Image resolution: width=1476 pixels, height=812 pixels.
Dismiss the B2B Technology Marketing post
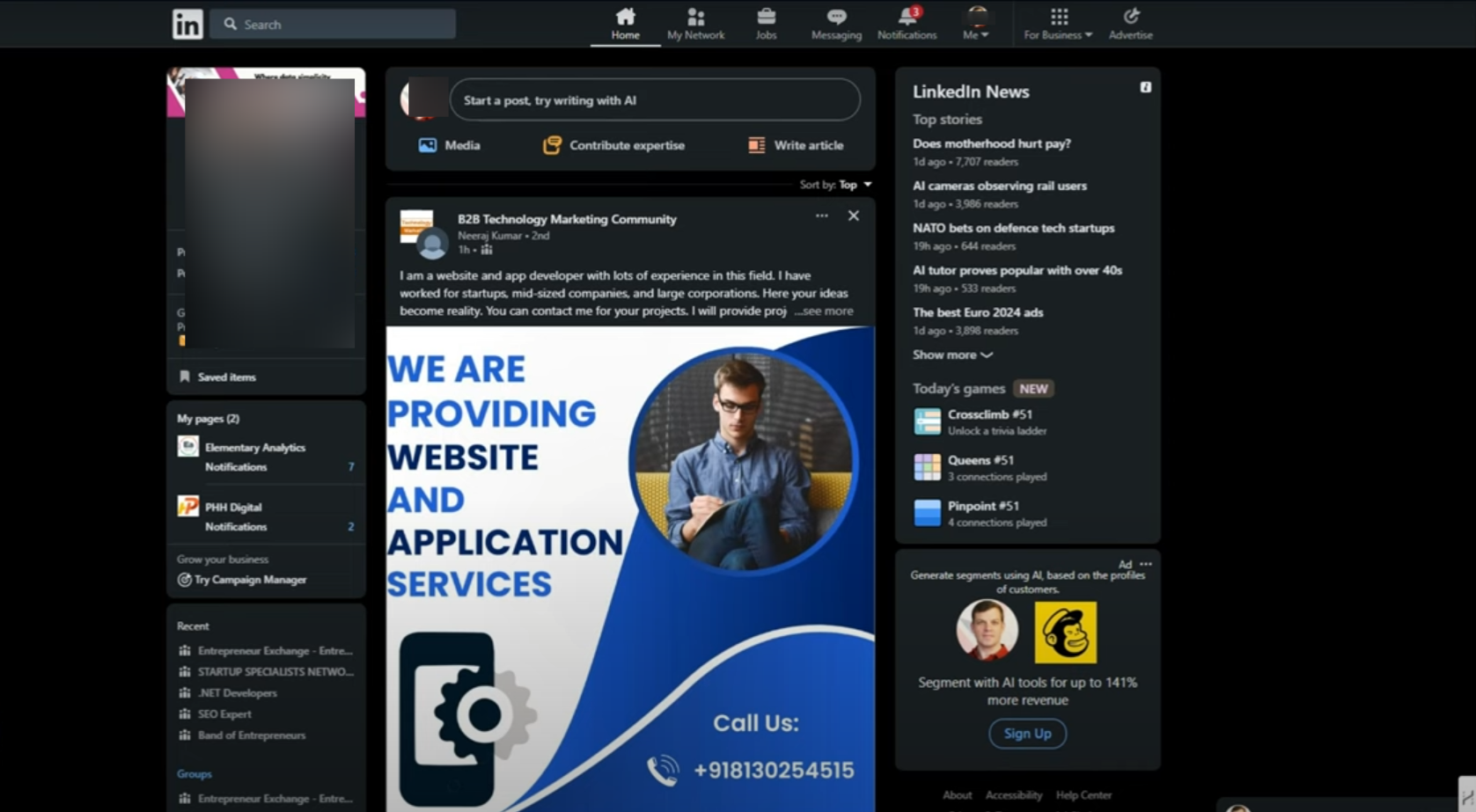853,216
